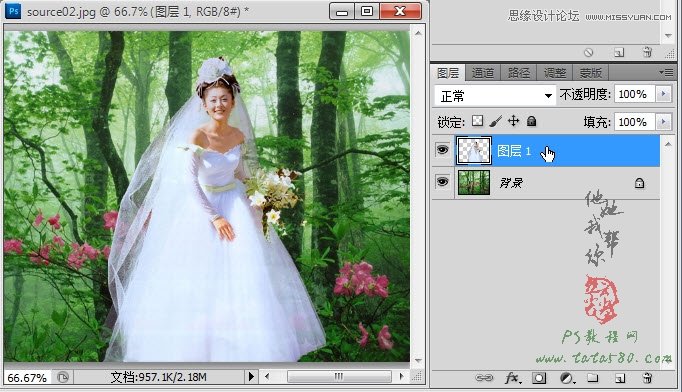Delete layer with Layers panel trash icon

(647, 378)
